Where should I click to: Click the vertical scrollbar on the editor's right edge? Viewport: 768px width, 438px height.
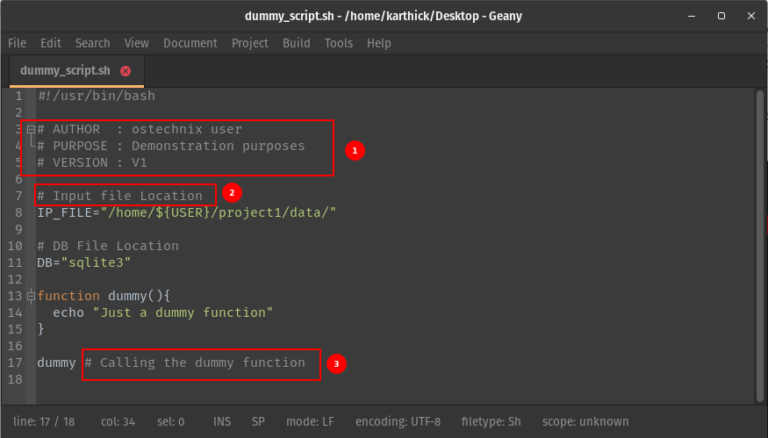[x=758, y=240]
